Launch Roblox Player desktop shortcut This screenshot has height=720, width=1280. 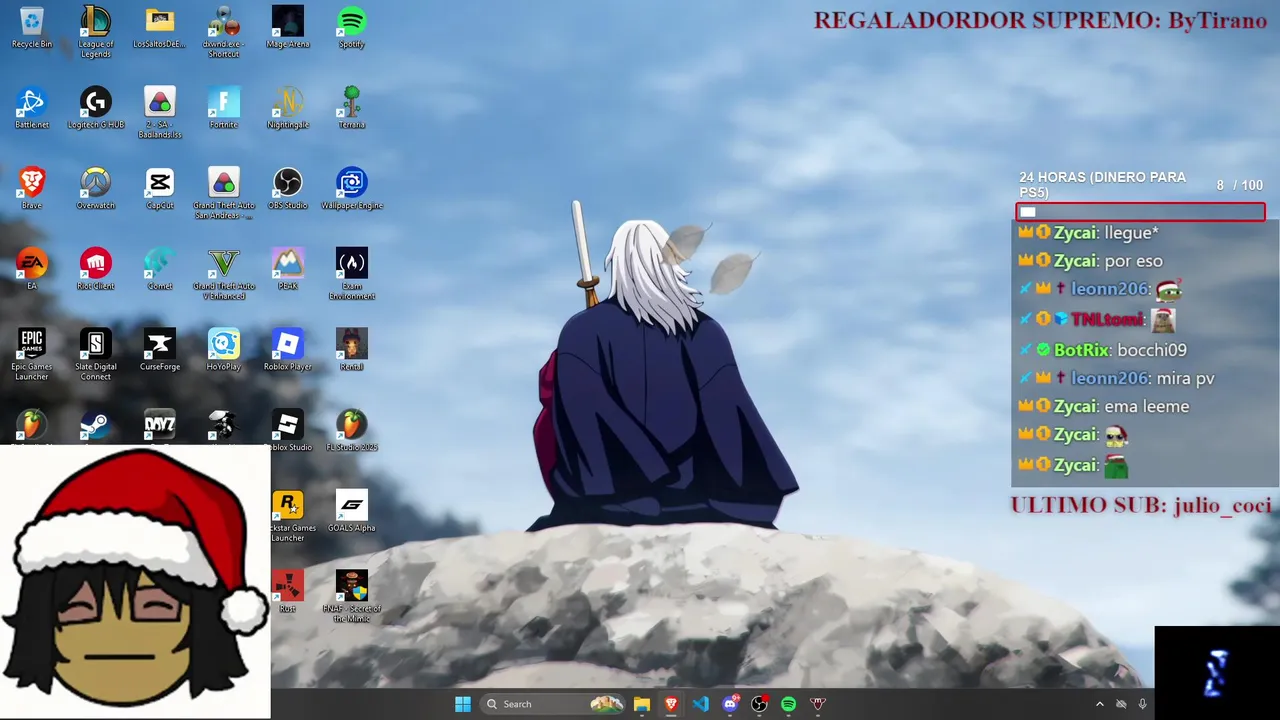(288, 350)
